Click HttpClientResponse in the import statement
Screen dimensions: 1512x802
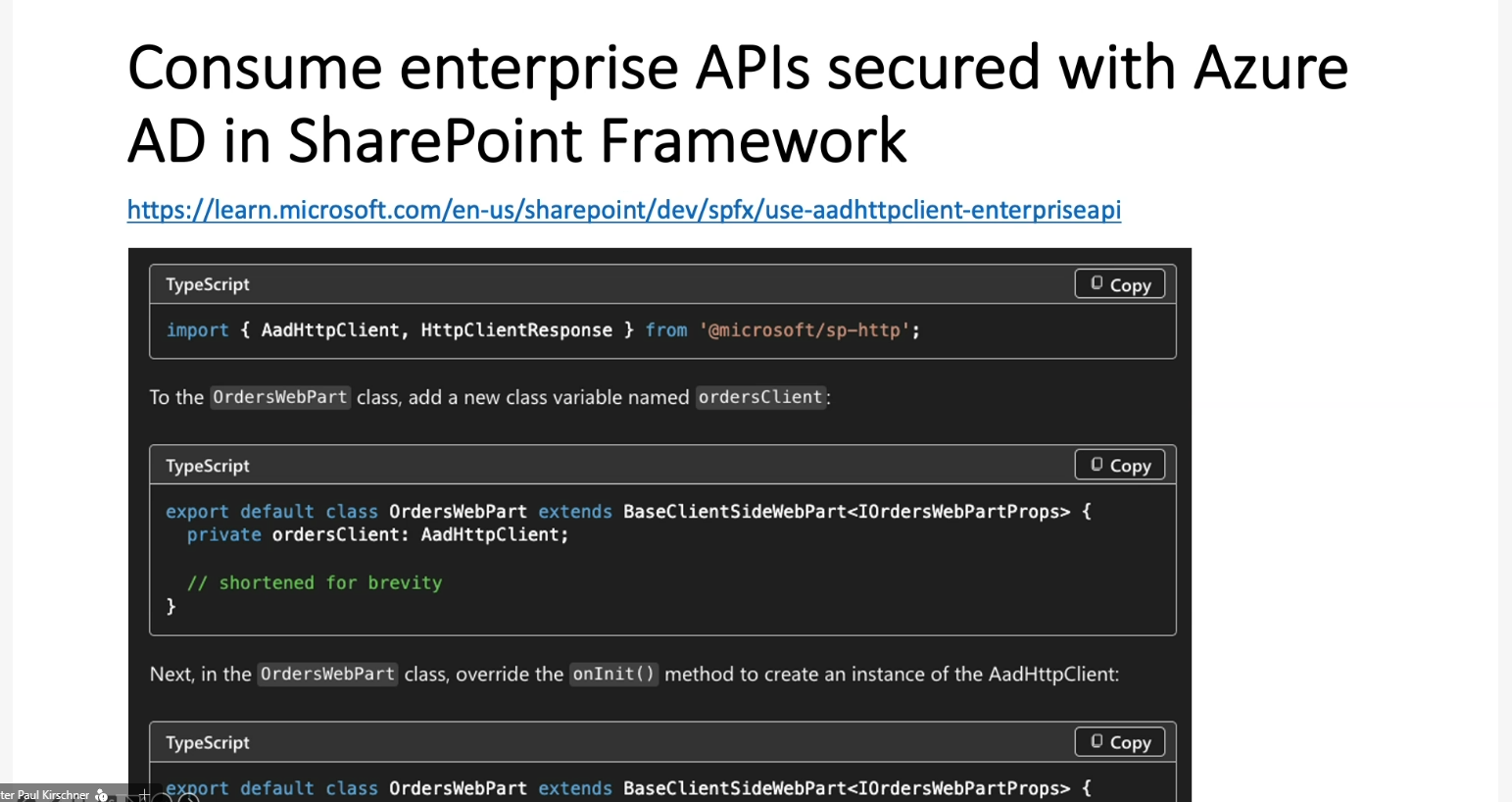[x=516, y=330]
